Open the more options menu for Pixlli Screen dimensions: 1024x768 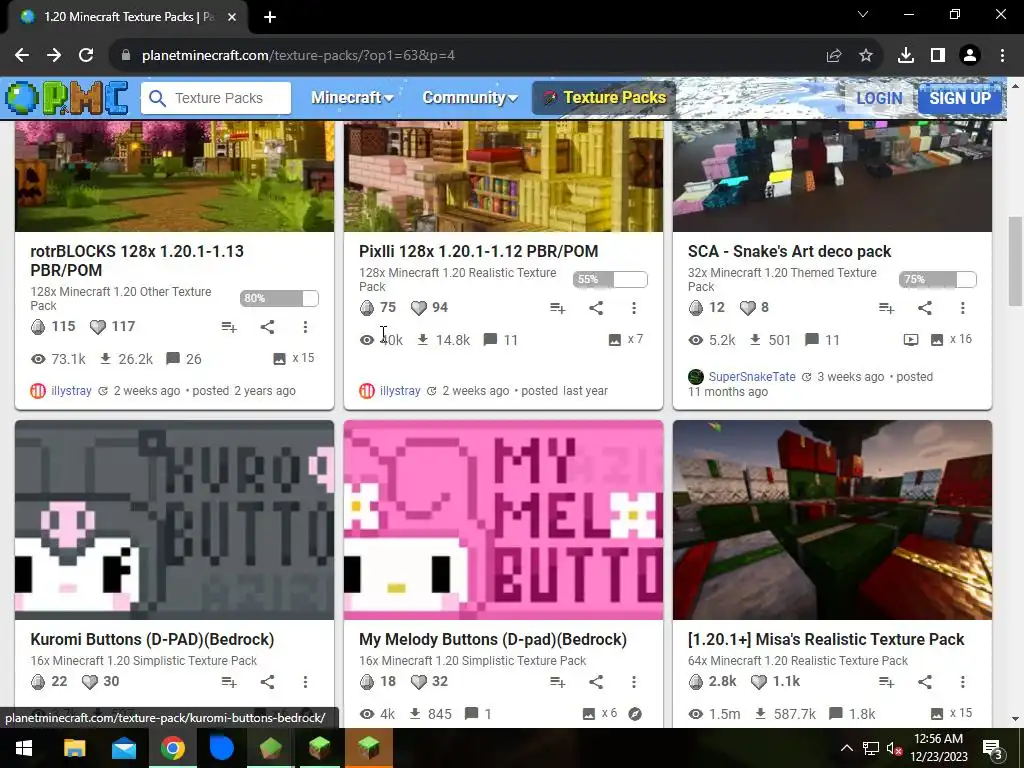pyautogui.click(x=633, y=308)
